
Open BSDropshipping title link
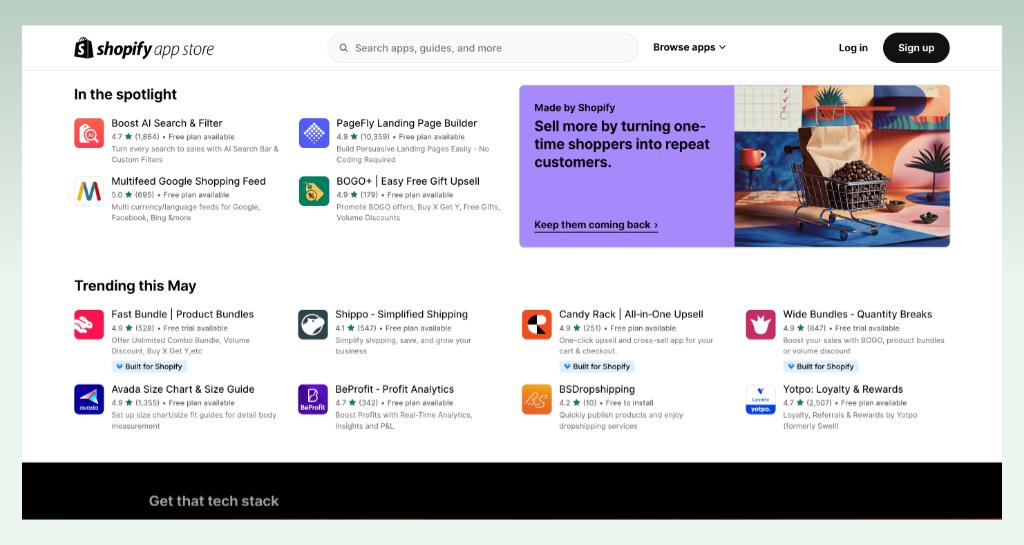(597, 389)
